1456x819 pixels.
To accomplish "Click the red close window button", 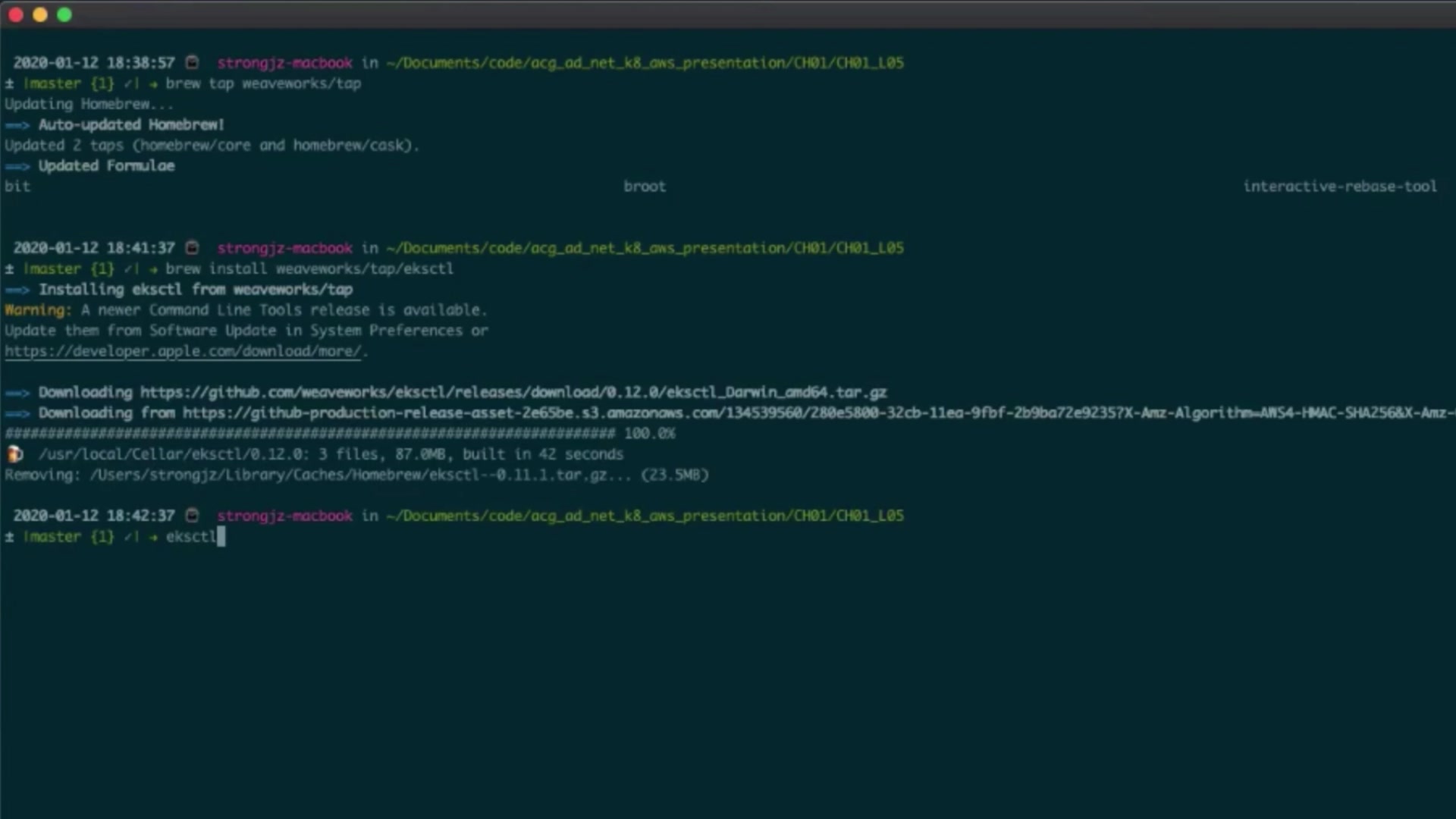I will [16, 14].
